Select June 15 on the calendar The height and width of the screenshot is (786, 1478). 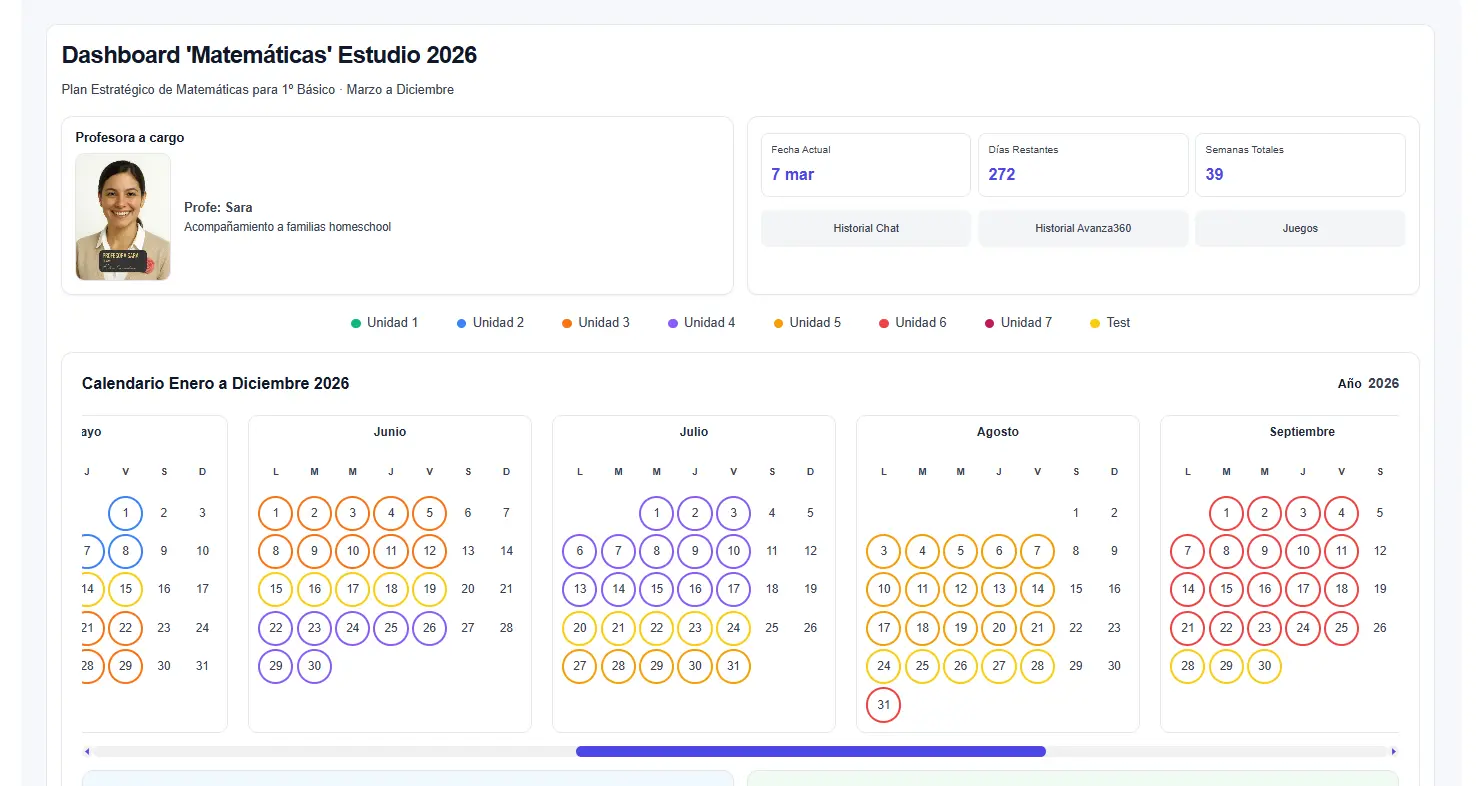point(275,589)
